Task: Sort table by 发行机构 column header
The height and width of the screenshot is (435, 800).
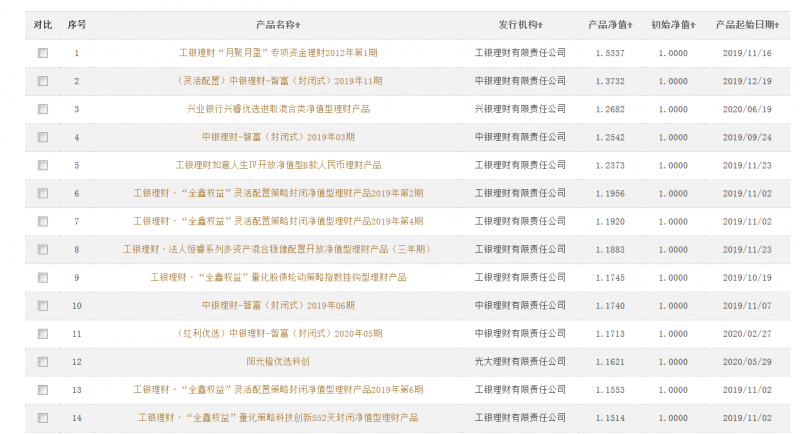Action: click(x=520, y=24)
